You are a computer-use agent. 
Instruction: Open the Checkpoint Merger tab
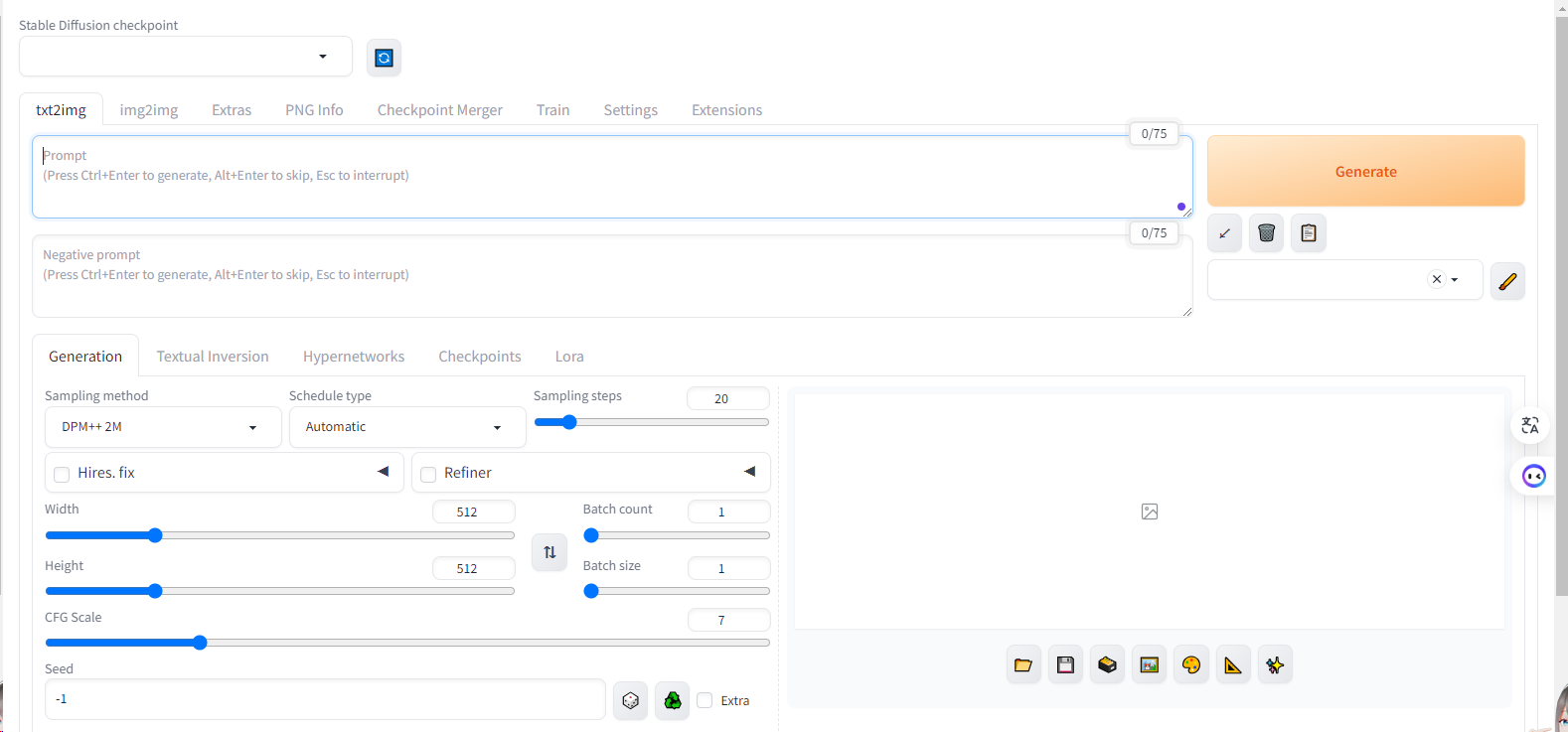pos(440,110)
